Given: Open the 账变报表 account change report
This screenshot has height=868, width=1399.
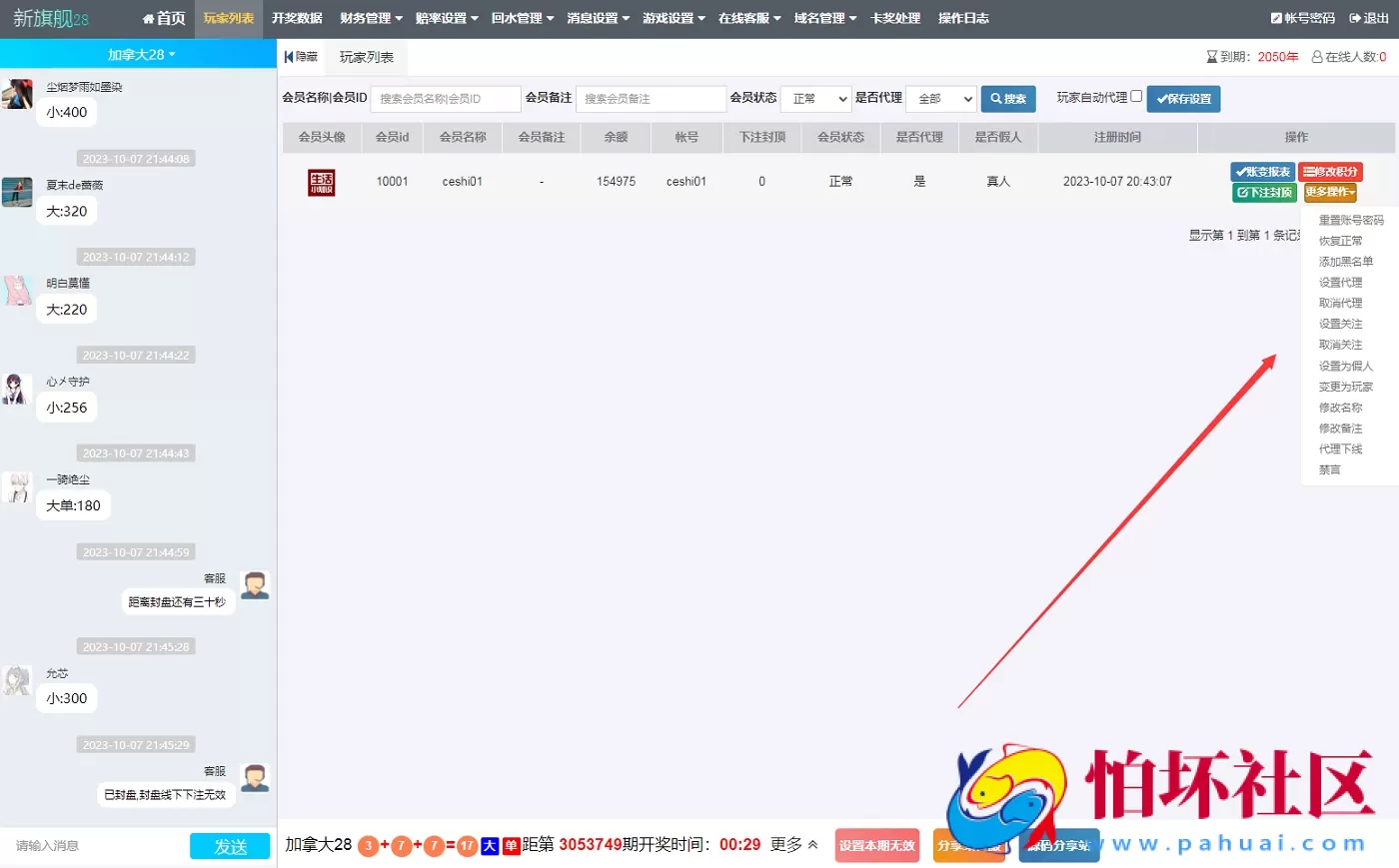Looking at the screenshot, I should 1262,171.
